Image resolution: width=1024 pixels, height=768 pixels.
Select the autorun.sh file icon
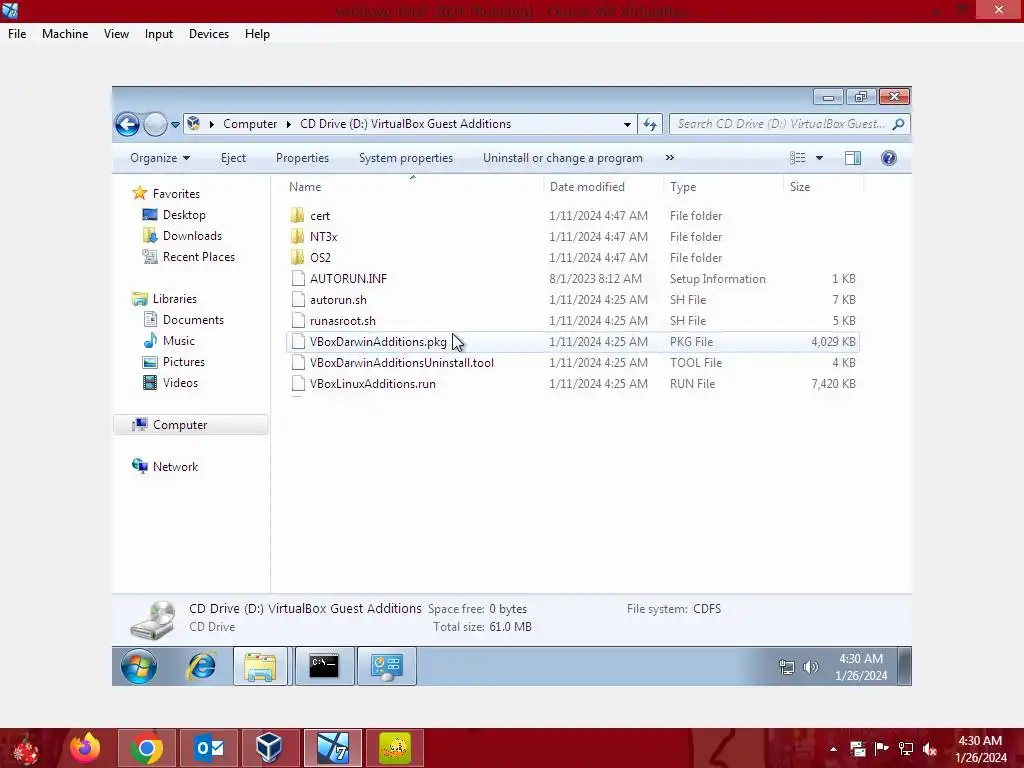tap(298, 300)
